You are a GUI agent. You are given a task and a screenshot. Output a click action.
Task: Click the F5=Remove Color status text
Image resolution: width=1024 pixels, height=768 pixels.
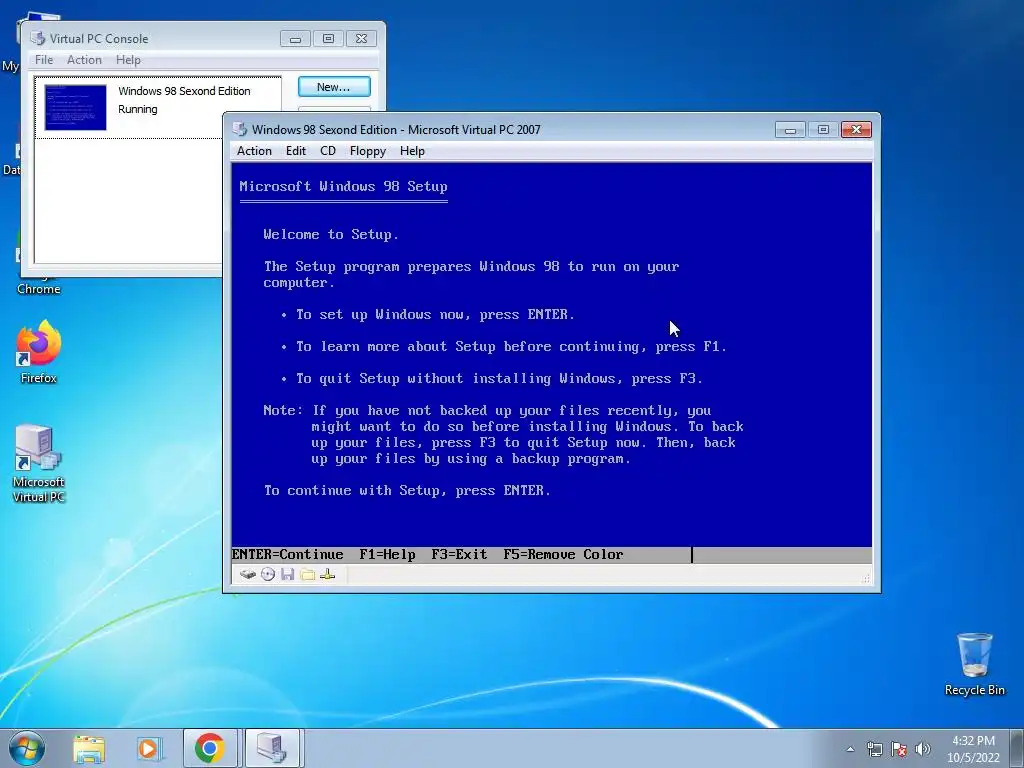563,554
